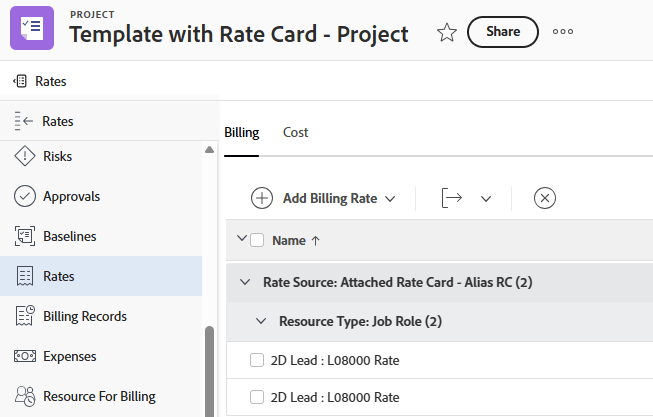Open the dropdown arrow beside the export icon
This screenshot has height=417, width=653.
(486, 199)
